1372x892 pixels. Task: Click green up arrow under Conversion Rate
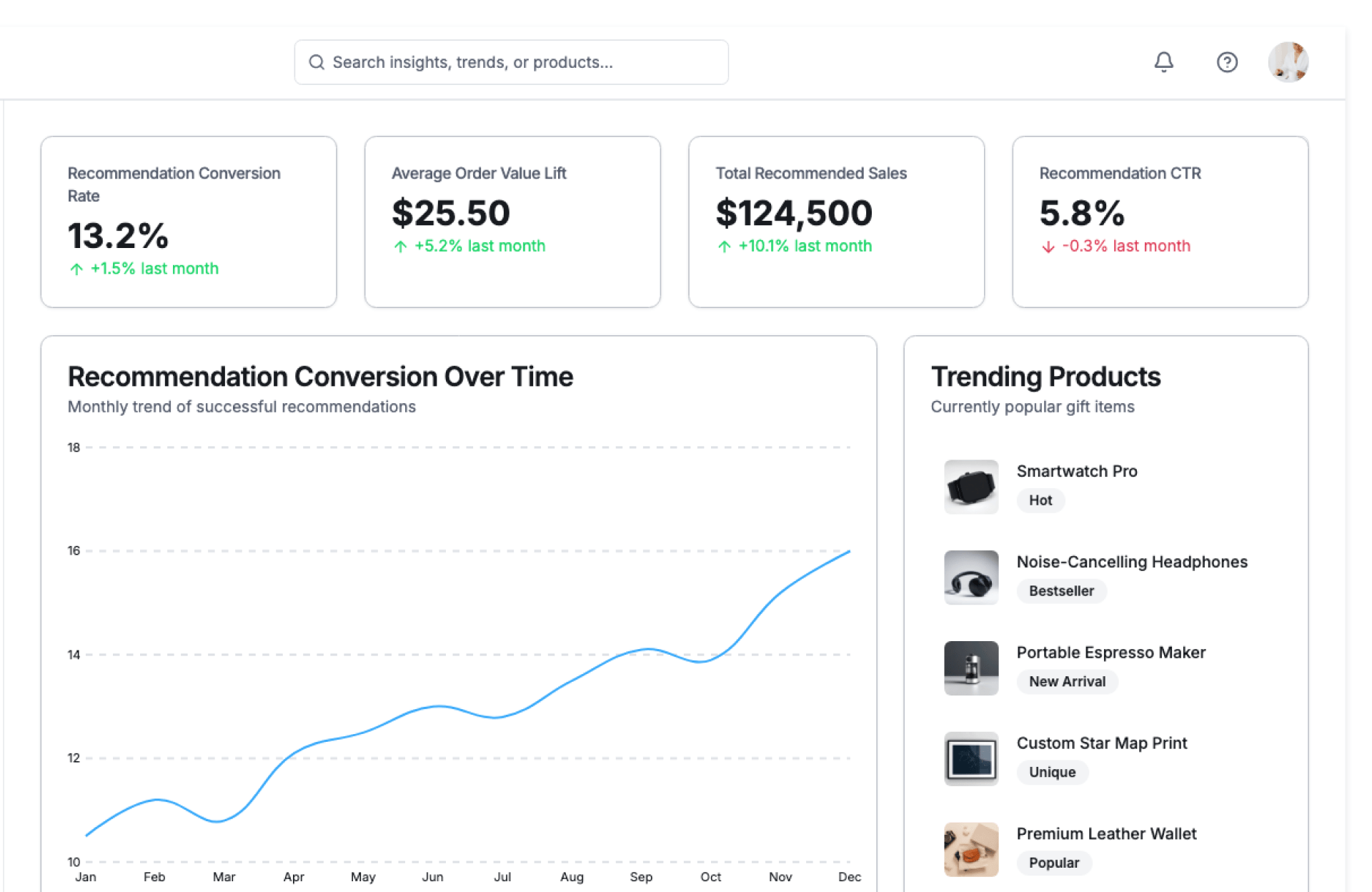click(76, 269)
